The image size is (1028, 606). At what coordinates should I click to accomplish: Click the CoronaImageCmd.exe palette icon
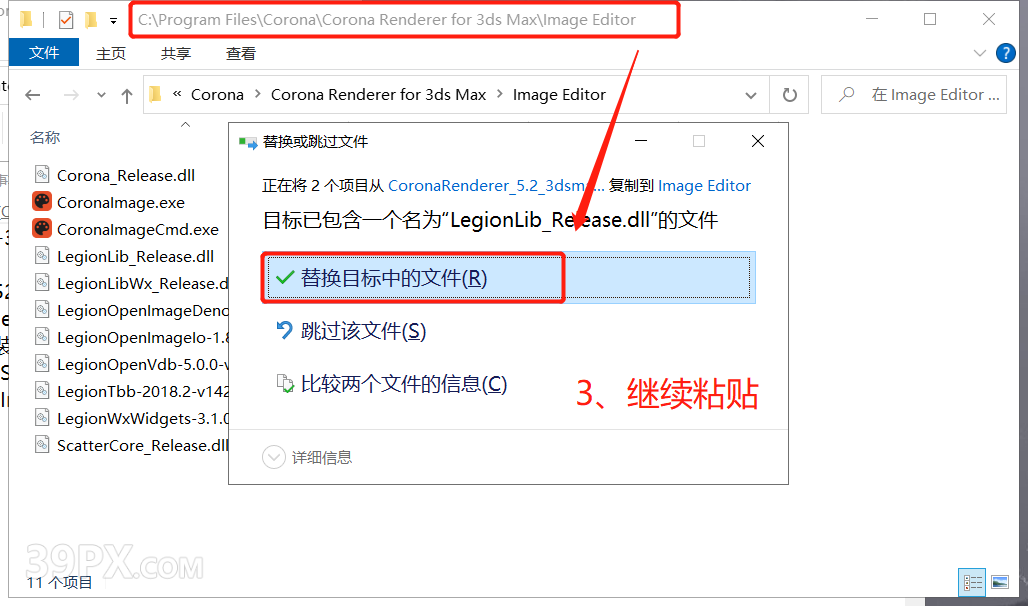coord(42,228)
